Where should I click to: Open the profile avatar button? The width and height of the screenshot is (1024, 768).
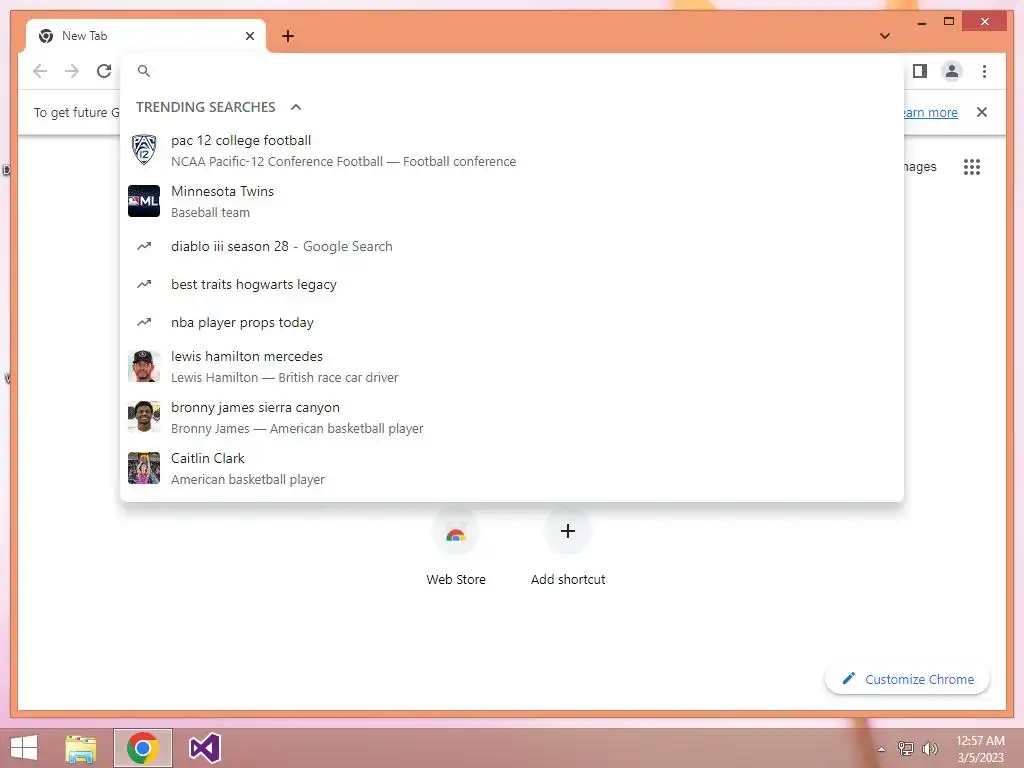tap(952, 71)
